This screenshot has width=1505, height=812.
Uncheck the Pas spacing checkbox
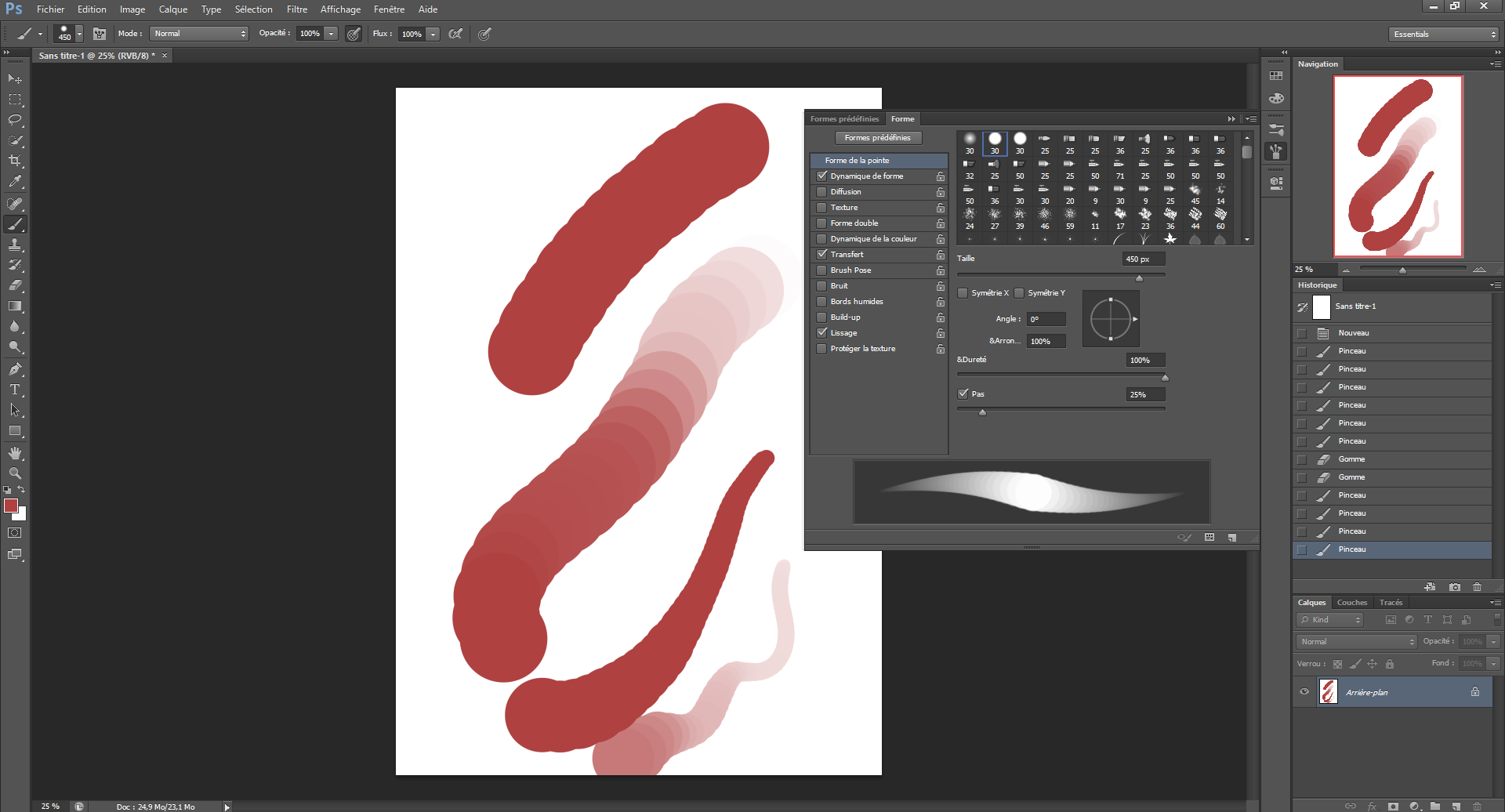pos(963,394)
